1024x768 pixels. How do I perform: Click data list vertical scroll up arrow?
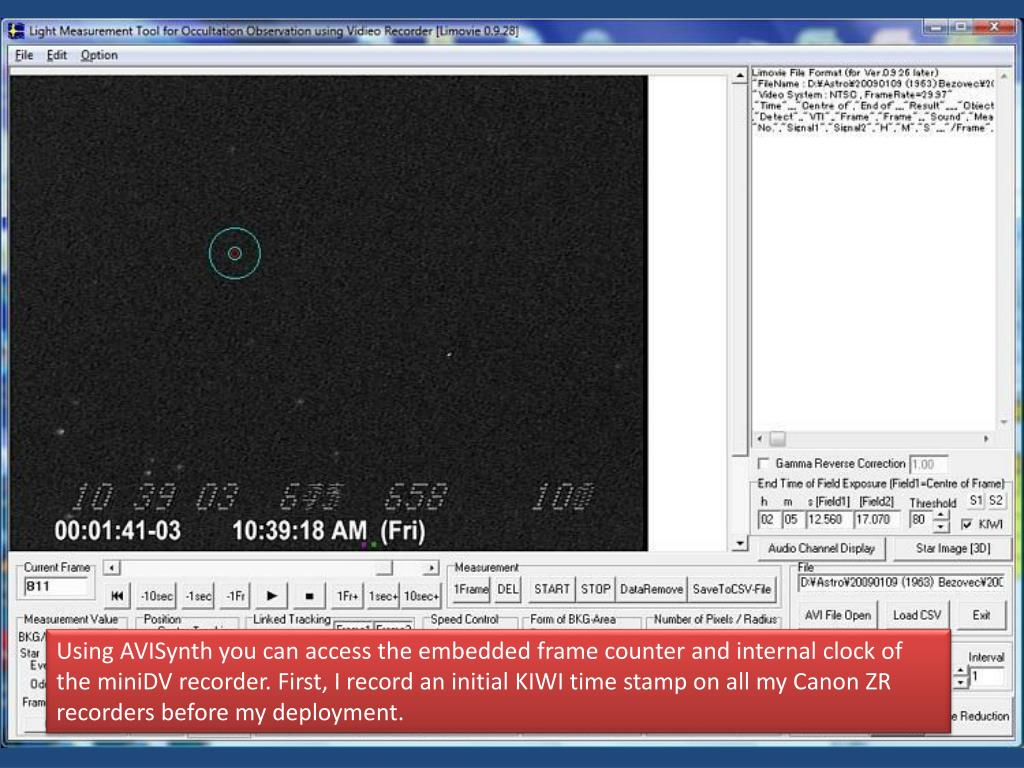point(1004,76)
